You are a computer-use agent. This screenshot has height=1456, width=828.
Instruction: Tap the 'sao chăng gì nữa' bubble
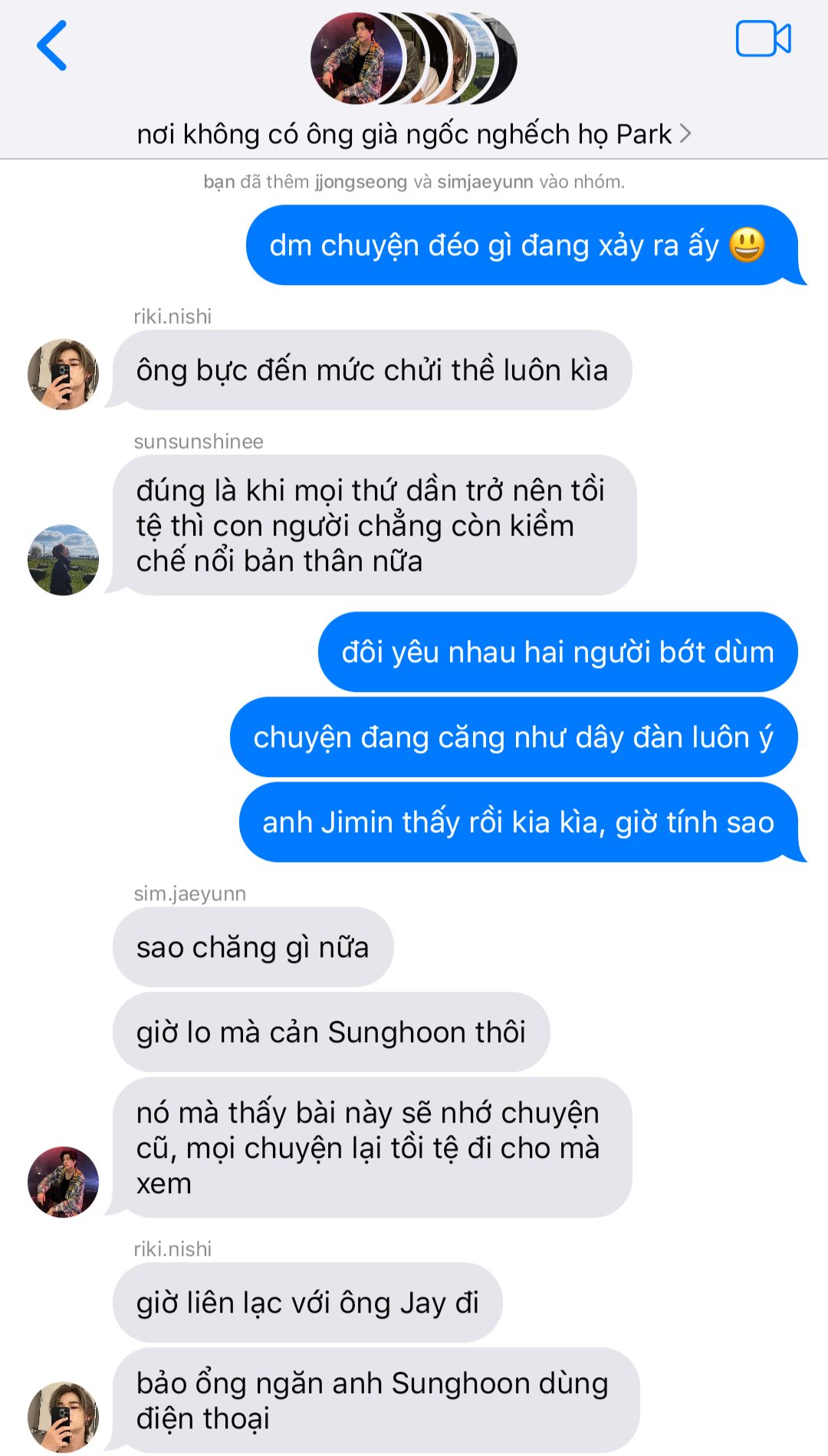(253, 947)
